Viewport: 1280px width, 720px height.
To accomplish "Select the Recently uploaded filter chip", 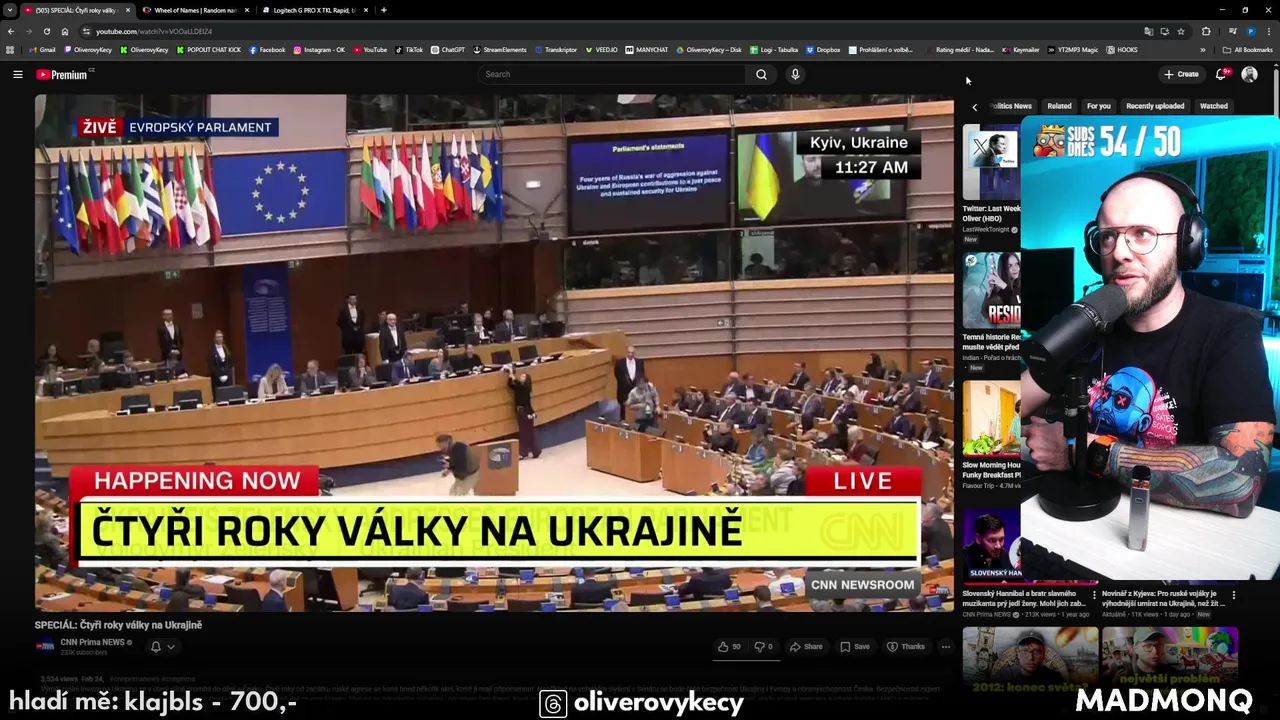I will [x=1155, y=106].
